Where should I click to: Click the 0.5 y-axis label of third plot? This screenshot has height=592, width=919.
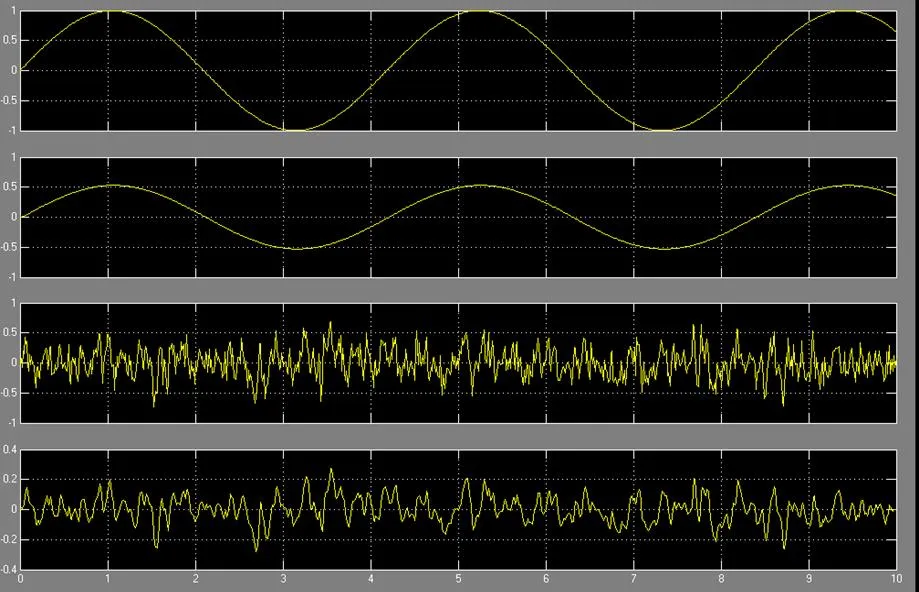(10, 332)
